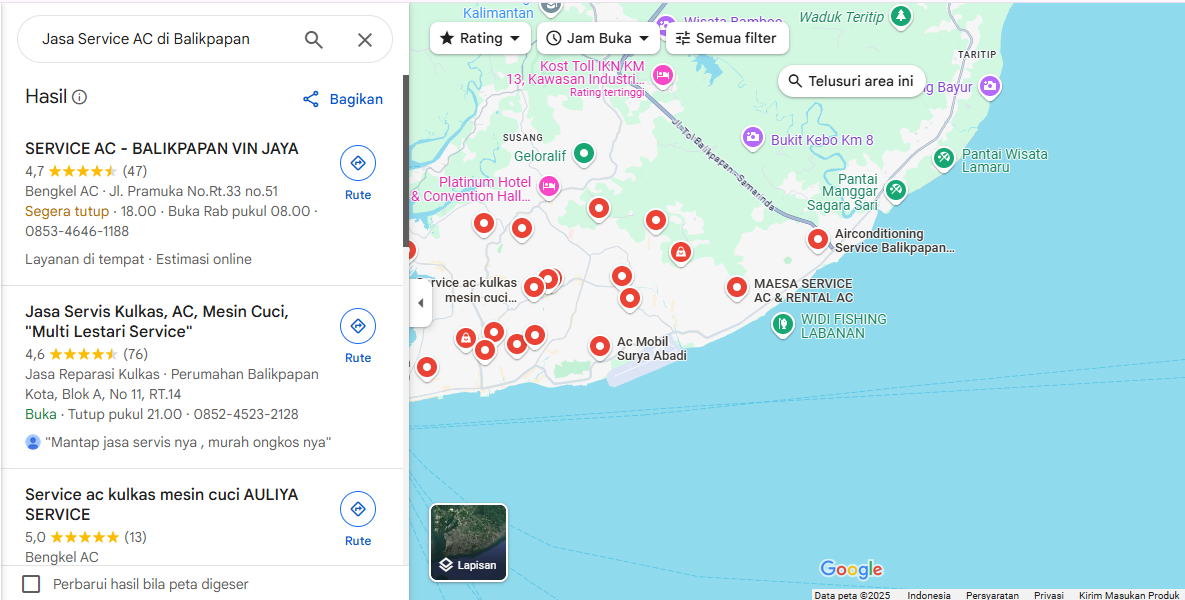The width and height of the screenshot is (1185, 600).
Task: Click the Platinum Hotel & Convention Hall marker
Action: click(x=549, y=186)
